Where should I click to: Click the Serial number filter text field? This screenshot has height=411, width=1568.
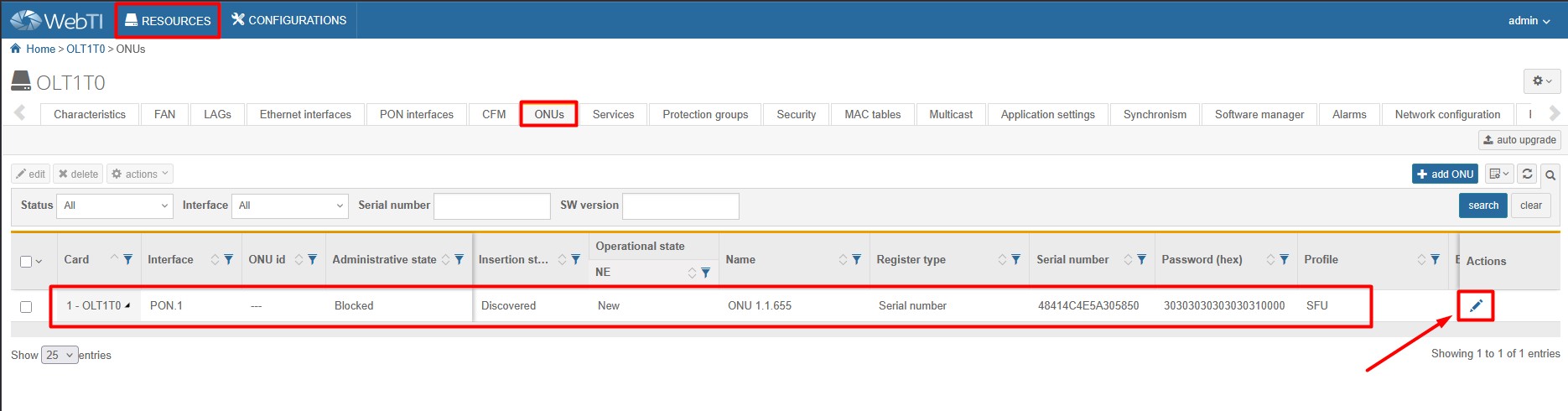[491, 205]
